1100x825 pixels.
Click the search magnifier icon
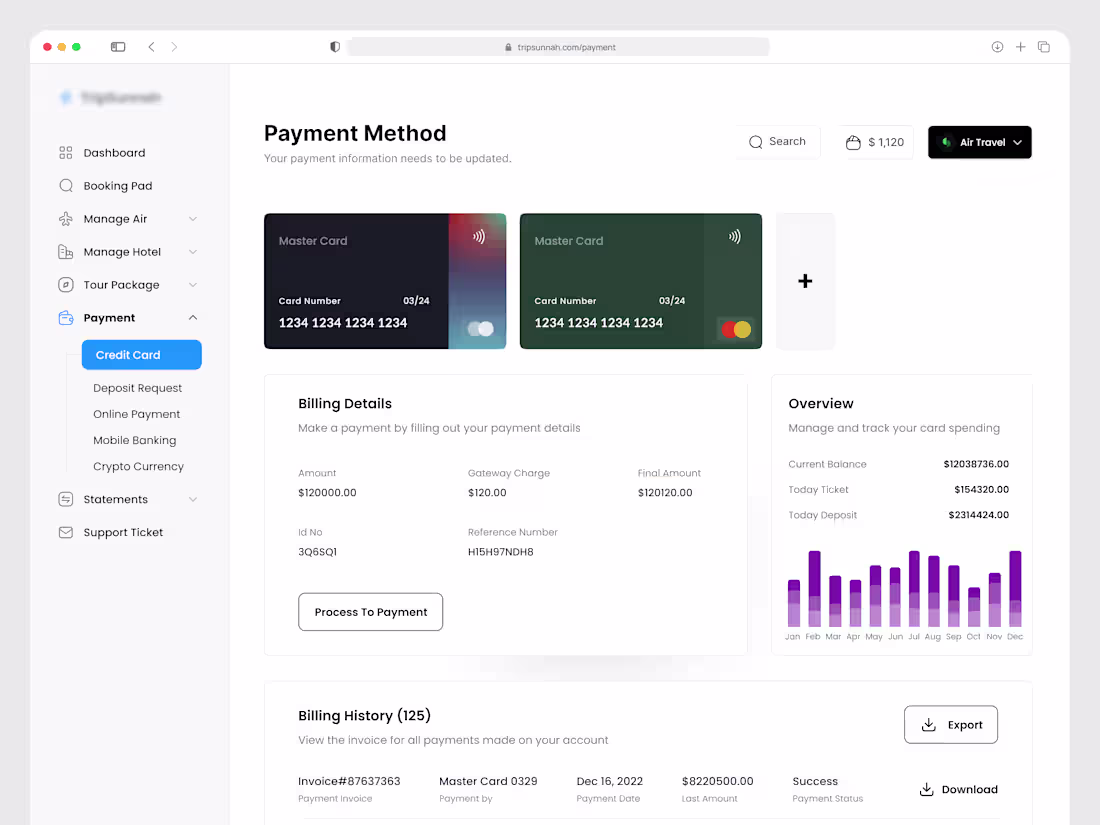[x=756, y=142]
